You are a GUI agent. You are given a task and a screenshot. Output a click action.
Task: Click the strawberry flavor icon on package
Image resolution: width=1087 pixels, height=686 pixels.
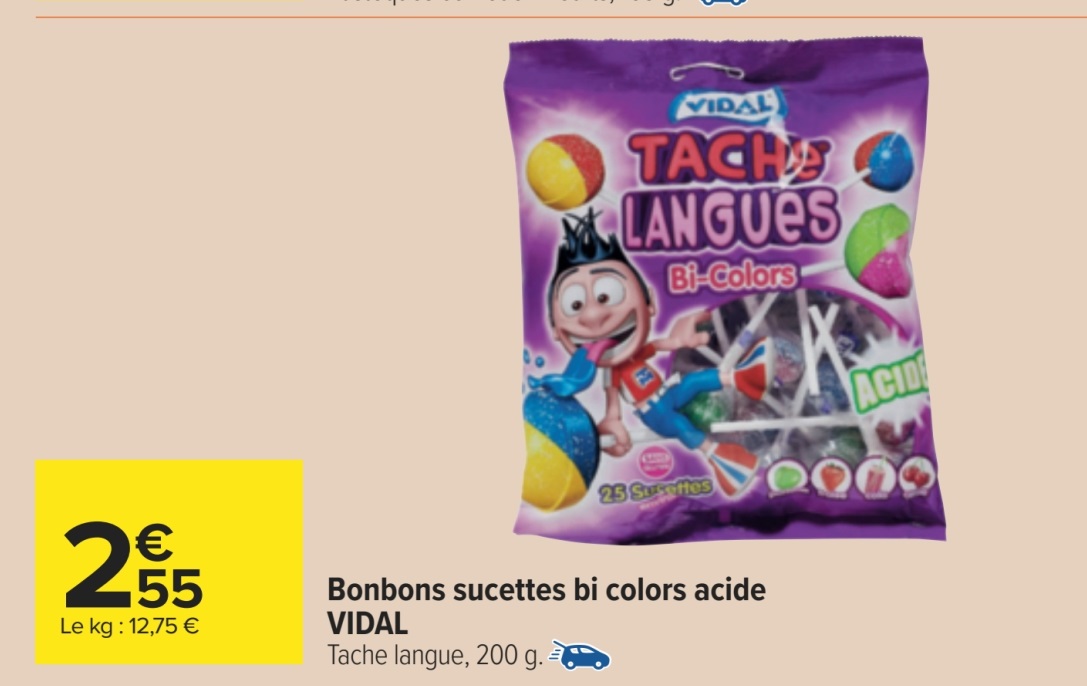[x=834, y=479]
